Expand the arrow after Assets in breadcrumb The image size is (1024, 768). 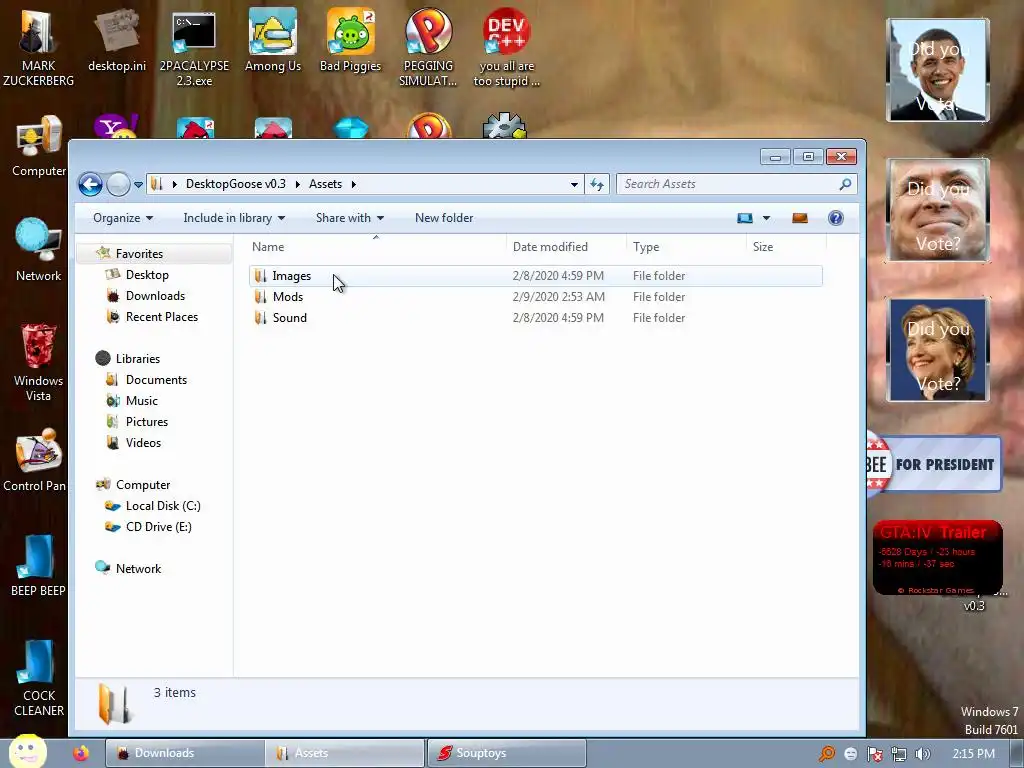tap(353, 184)
